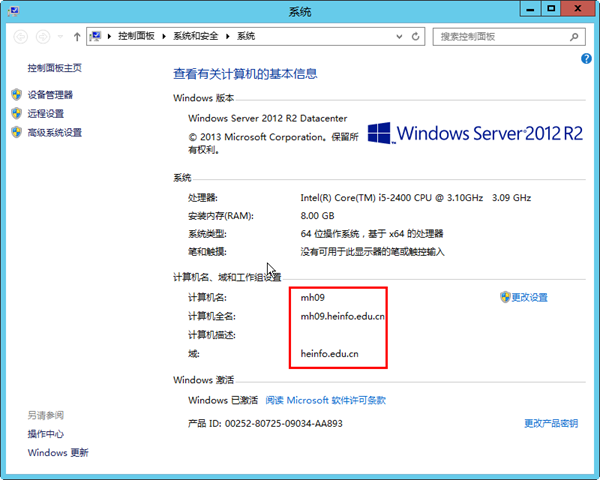Click shield icon beside 远程设置
The width and height of the screenshot is (600, 480).
click(16, 113)
